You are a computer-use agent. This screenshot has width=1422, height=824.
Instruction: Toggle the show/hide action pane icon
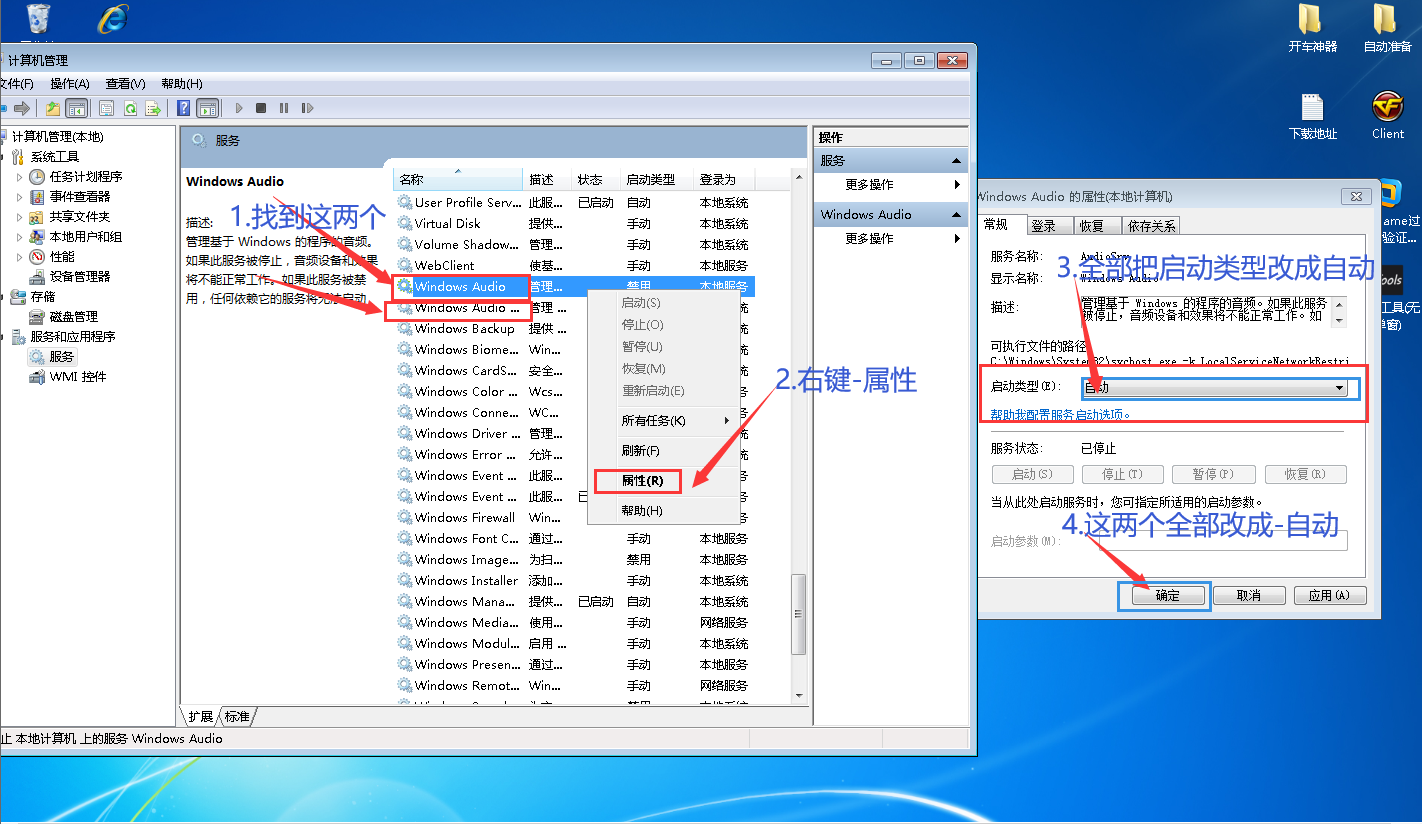coord(207,108)
